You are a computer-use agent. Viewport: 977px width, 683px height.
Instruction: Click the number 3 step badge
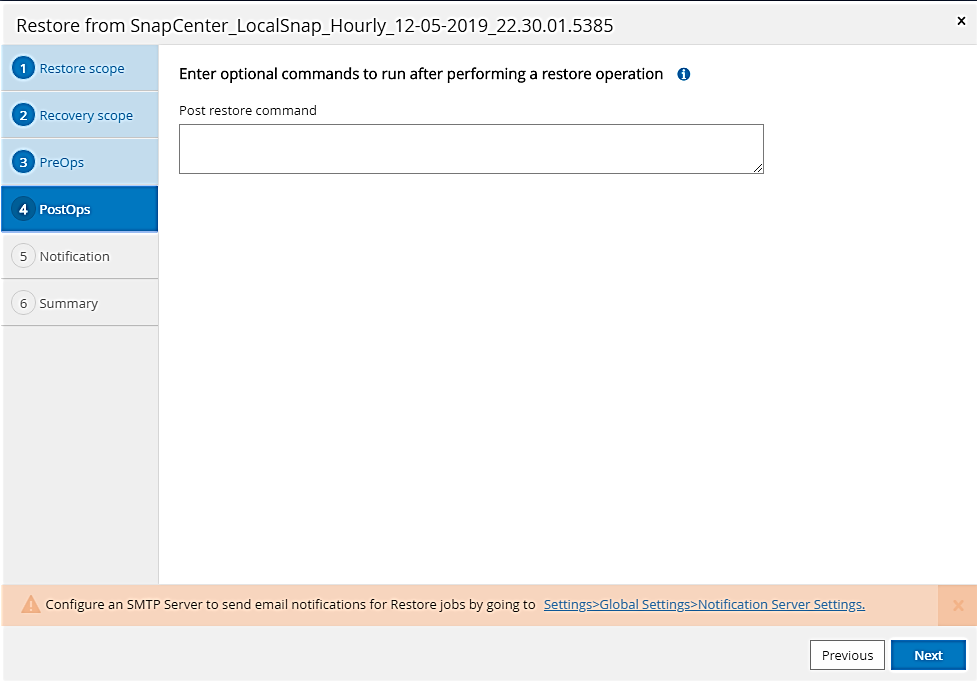pos(23,162)
